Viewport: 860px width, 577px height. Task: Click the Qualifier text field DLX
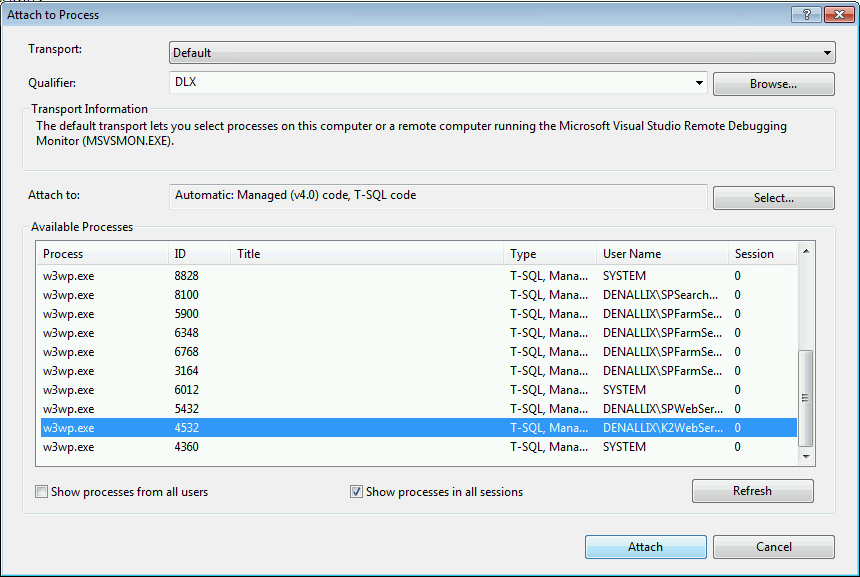pos(430,83)
